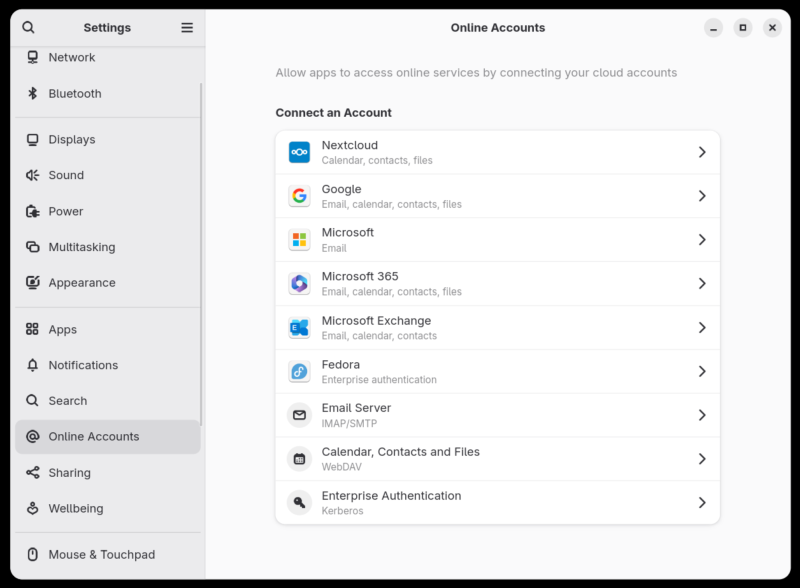This screenshot has height=588, width=800.
Task: Click the 'Wellbeing' sidebar label
Action: click(x=76, y=508)
